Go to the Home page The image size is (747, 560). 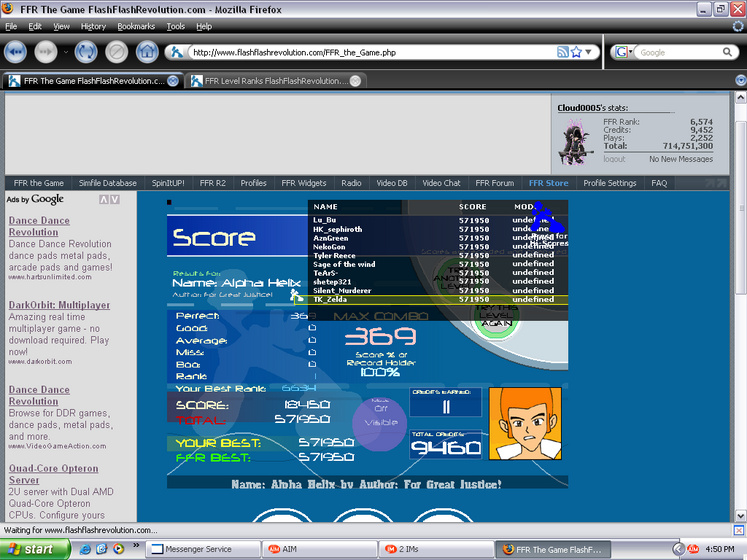tap(147, 52)
